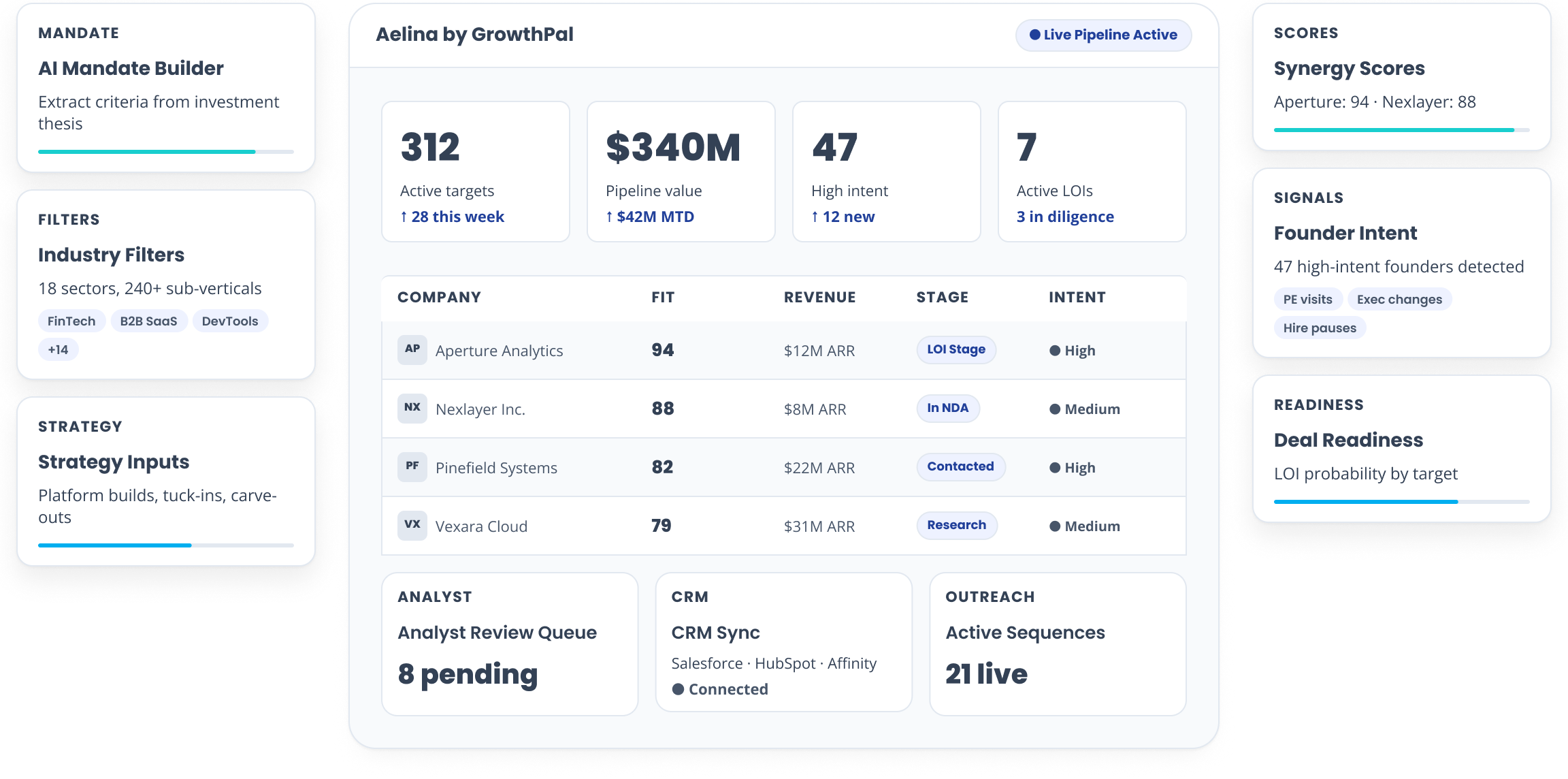The height and width of the screenshot is (779, 1568).
Task: Click the fit score 79
Action: (661, 526)
